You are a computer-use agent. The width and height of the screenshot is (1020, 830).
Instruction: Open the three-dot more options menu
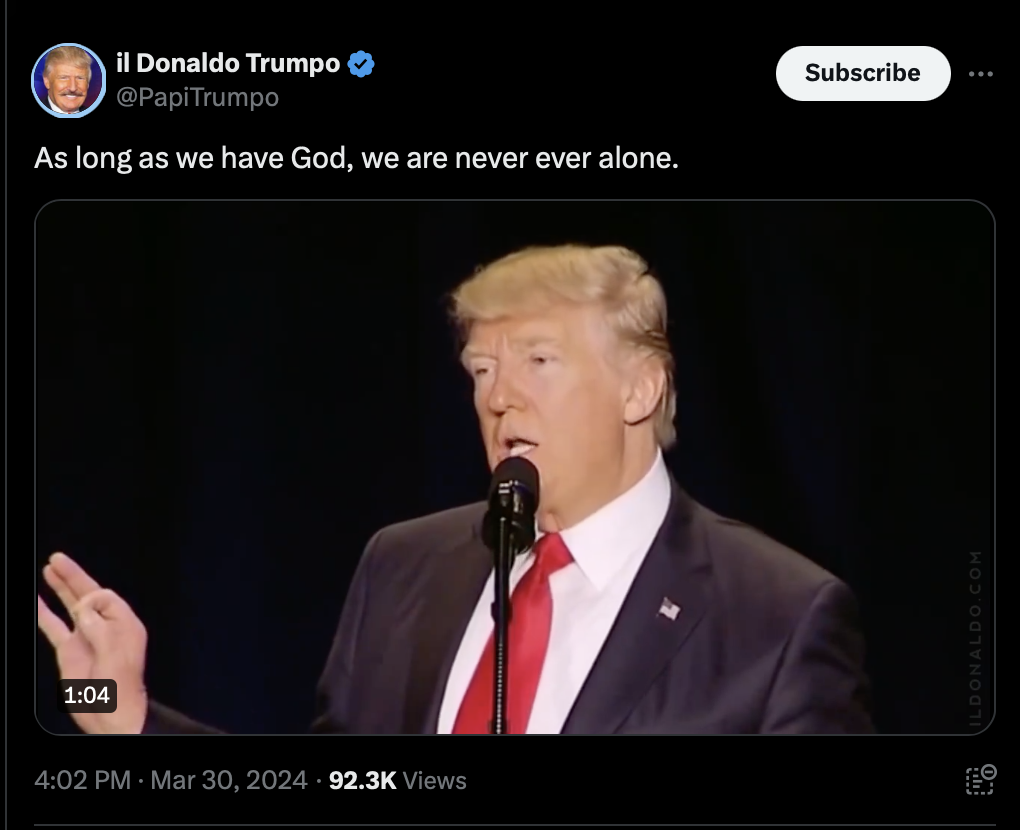click(980, 74)
